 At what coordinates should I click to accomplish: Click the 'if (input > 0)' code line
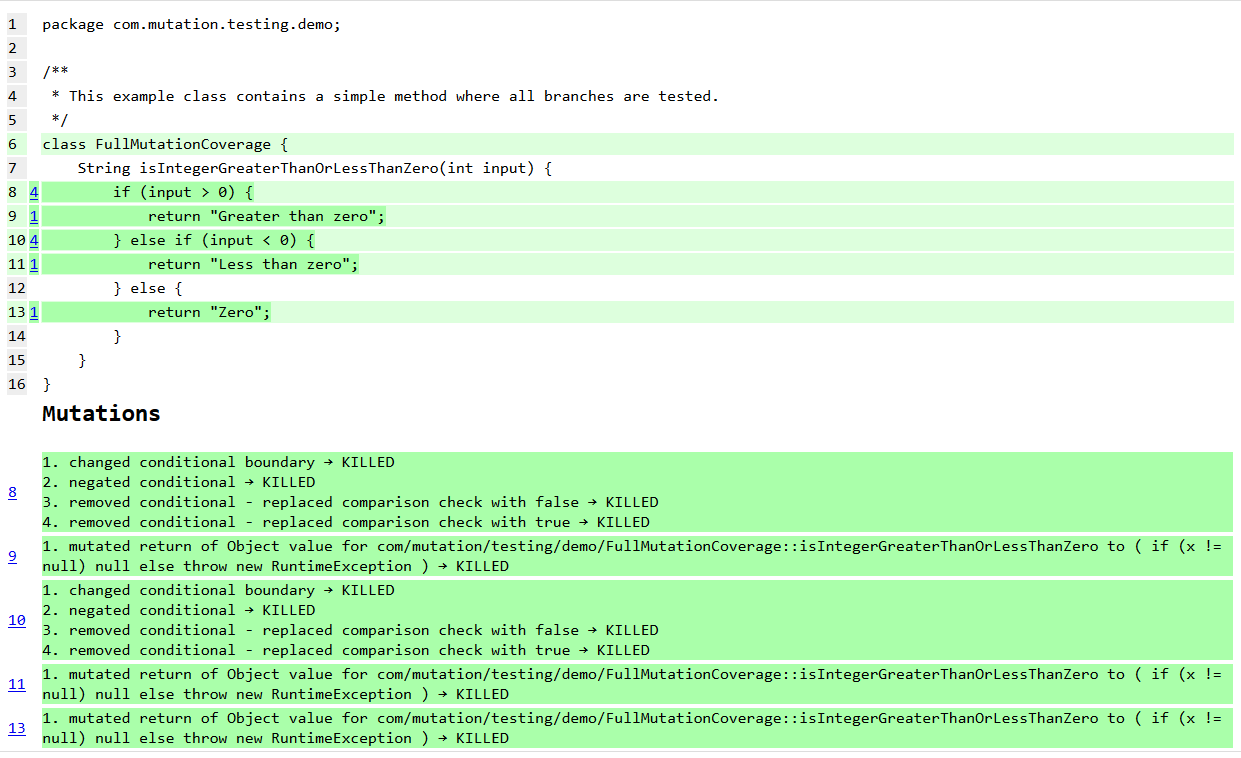coord(183,192)
